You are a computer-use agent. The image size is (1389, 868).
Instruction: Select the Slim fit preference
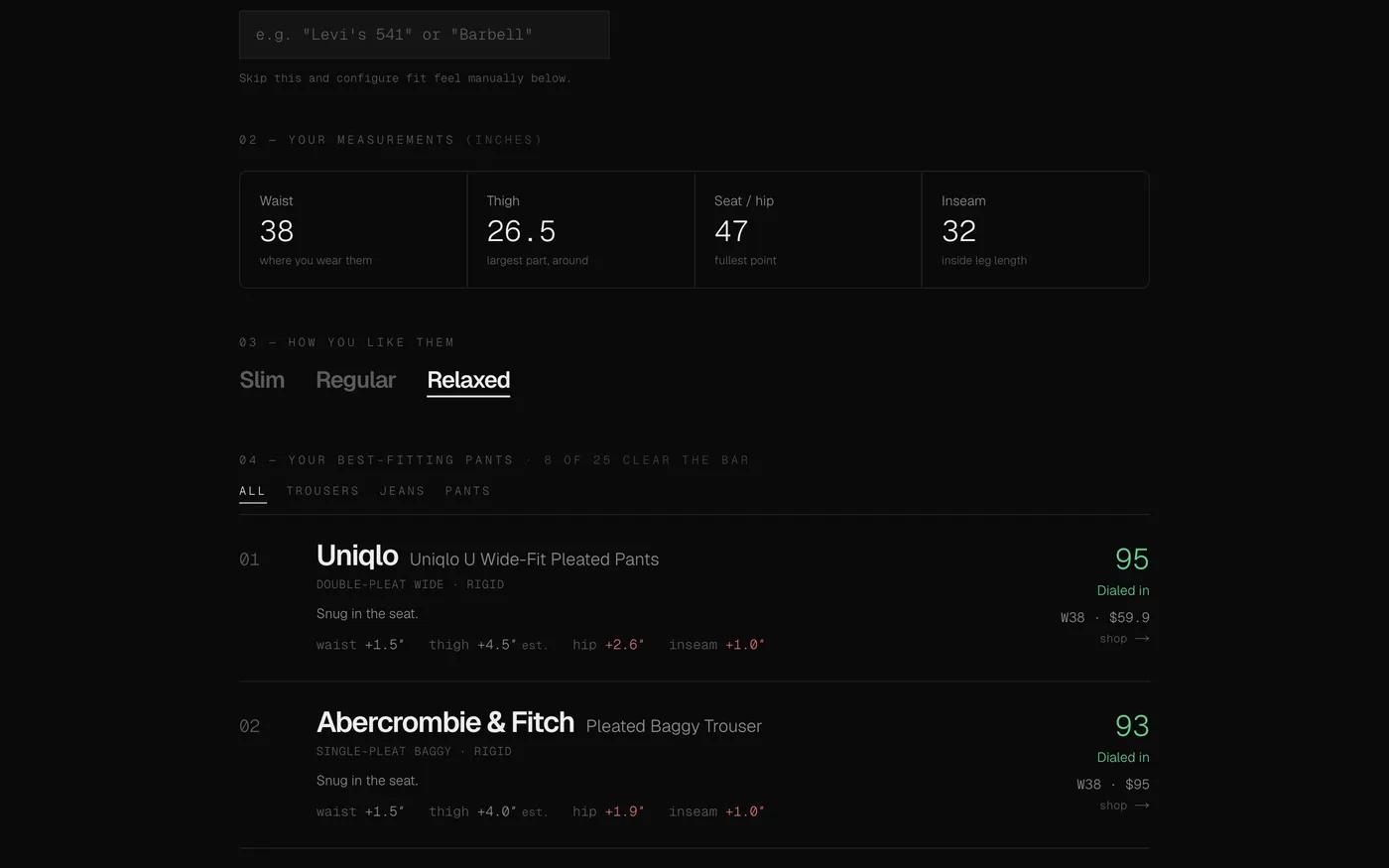tap(262, 380)
